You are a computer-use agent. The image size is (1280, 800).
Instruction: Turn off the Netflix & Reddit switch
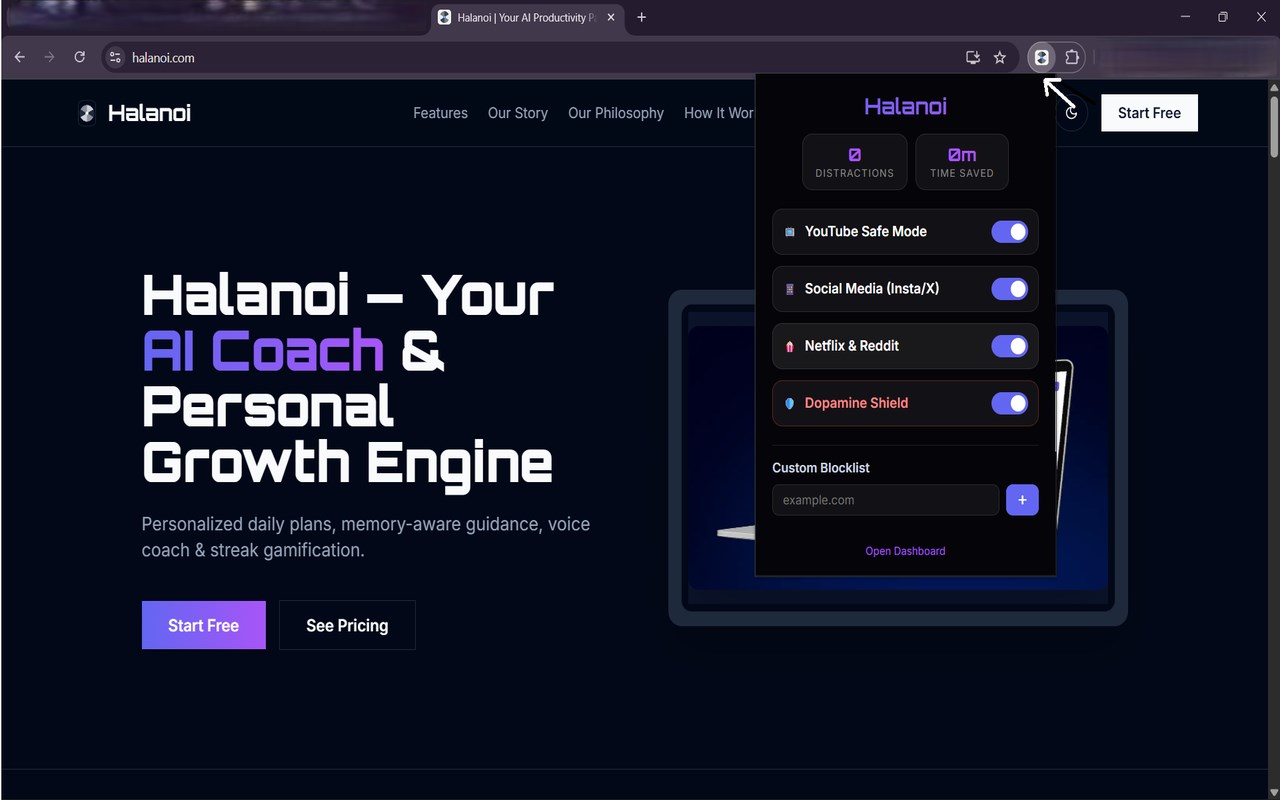1009,346
